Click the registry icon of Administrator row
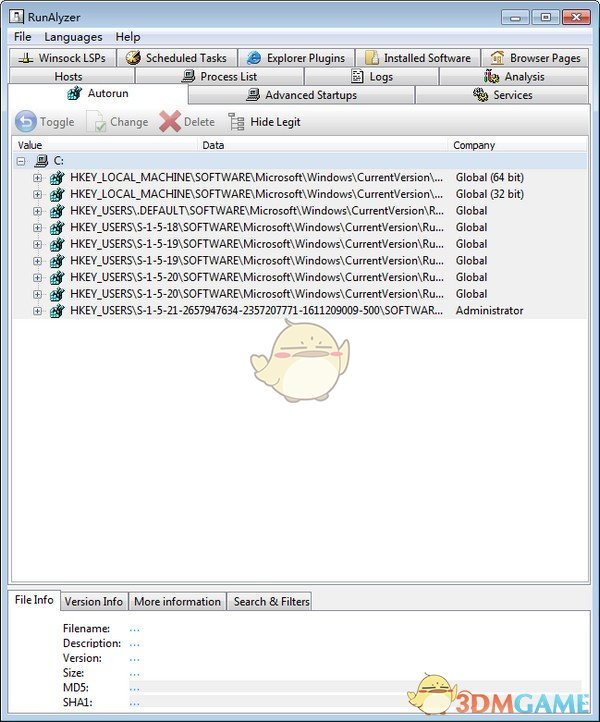 [x=57, y=311]
